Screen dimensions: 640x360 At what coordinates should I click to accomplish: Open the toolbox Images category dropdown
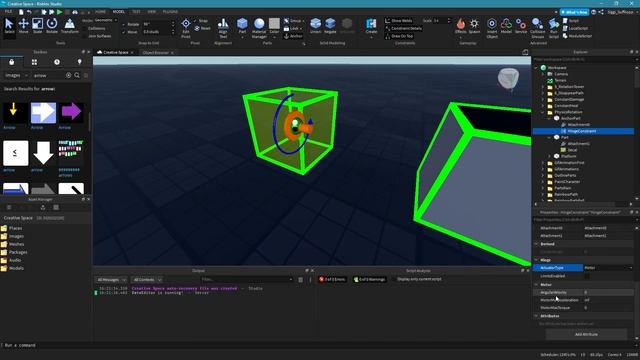pyautogui.click(x=16, y=76)
